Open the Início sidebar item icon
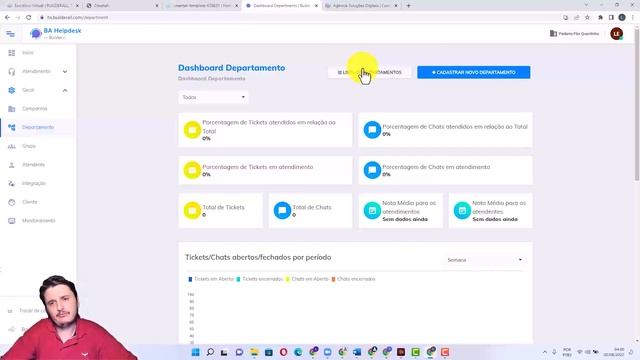This screenshot has height=360, width=640. coord(12,53)
